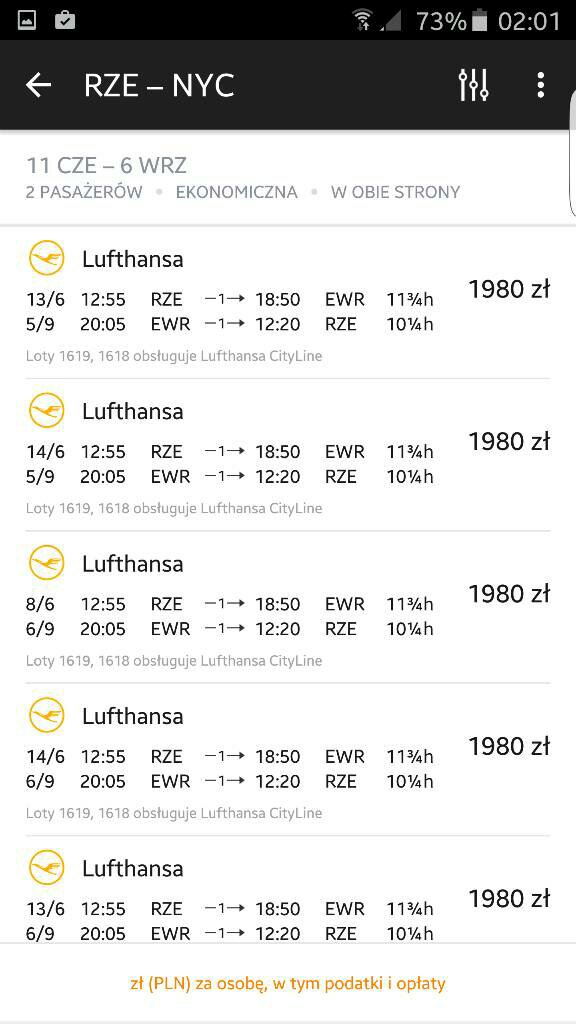Viewport: 576px width, 1024px height.
Task: Open the 14/6 outbound row ending 6/9
Action: (x=288, y=759)
